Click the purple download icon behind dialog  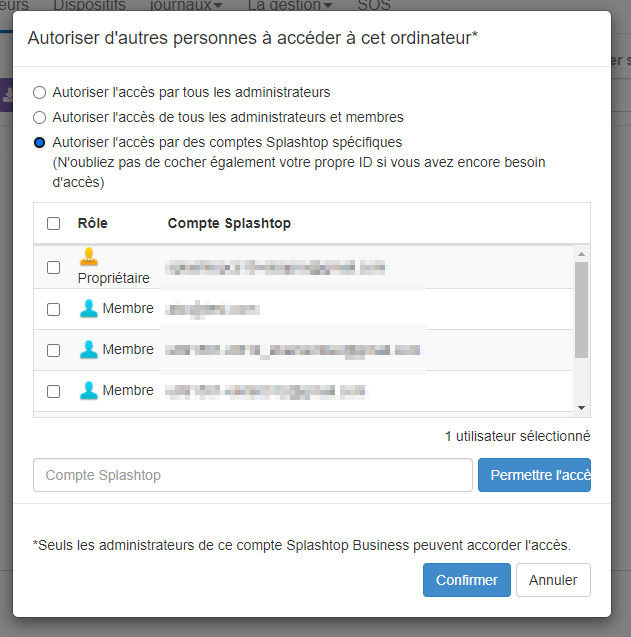click(7, 95)
